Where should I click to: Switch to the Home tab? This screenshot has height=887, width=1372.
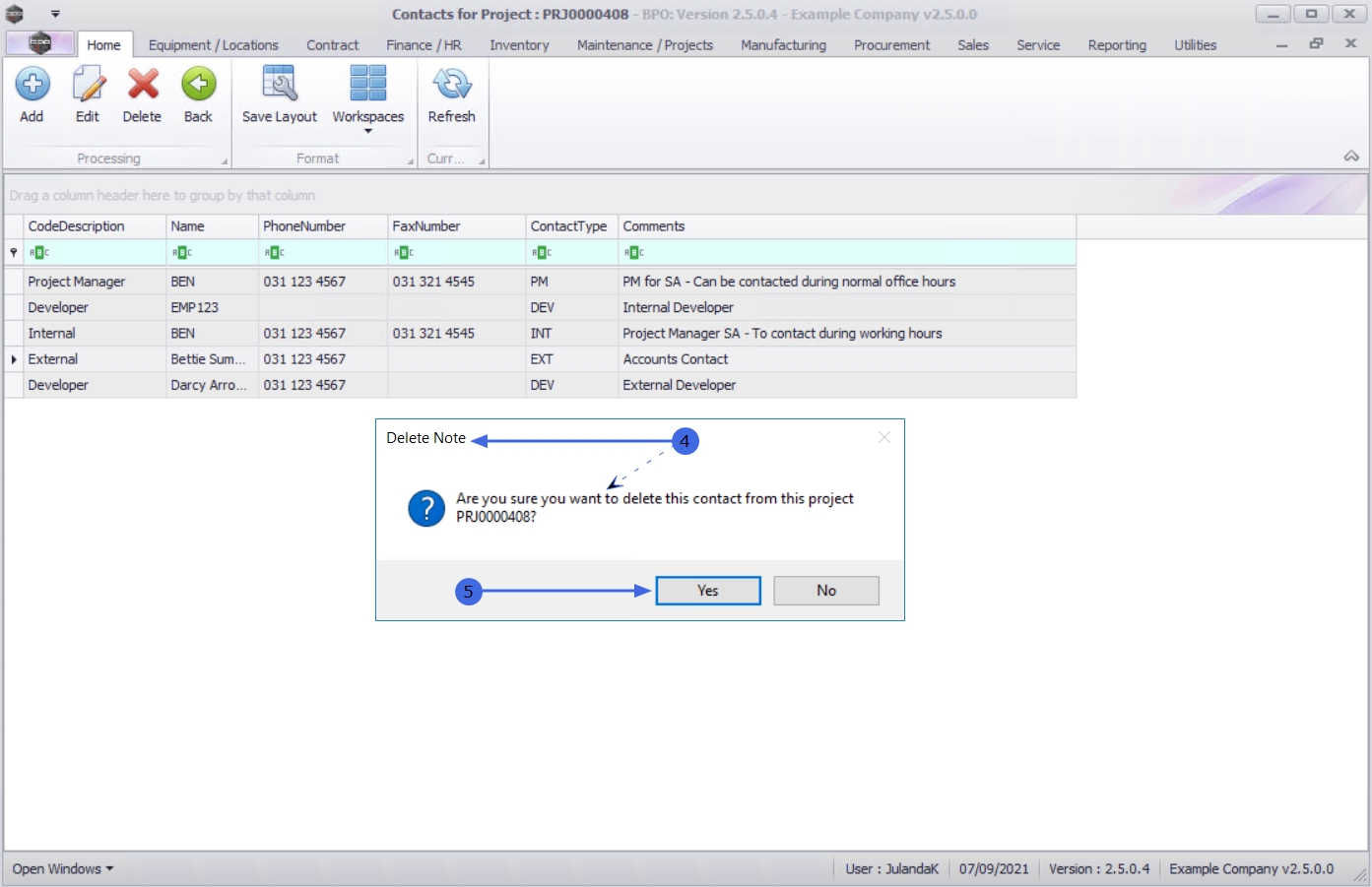click(x=103, y=45)
